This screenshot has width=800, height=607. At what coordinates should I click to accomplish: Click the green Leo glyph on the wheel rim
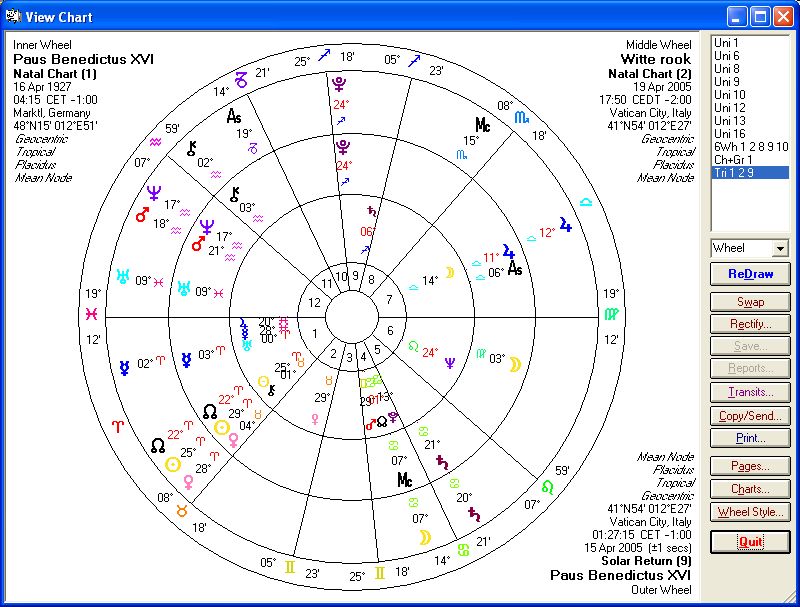pyautogui.click(x=547, y=487)
